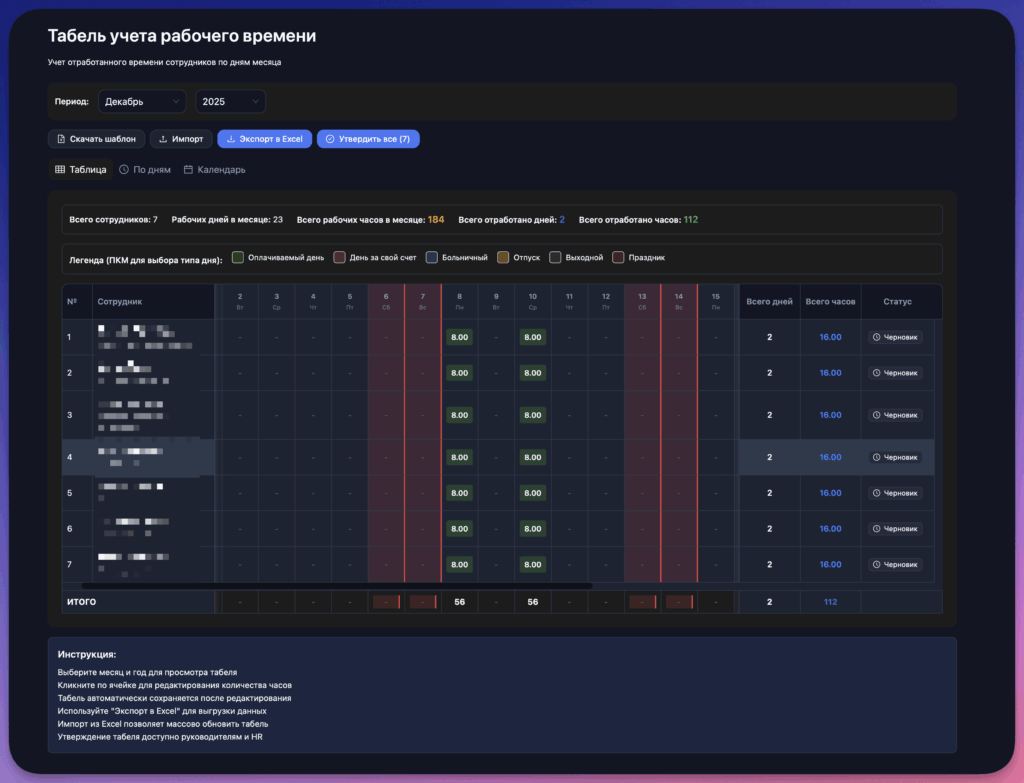This screenshot has width=1024, height=783.
Task: Click the document icon on Скачать шаблон
Action: coord(61,139)
